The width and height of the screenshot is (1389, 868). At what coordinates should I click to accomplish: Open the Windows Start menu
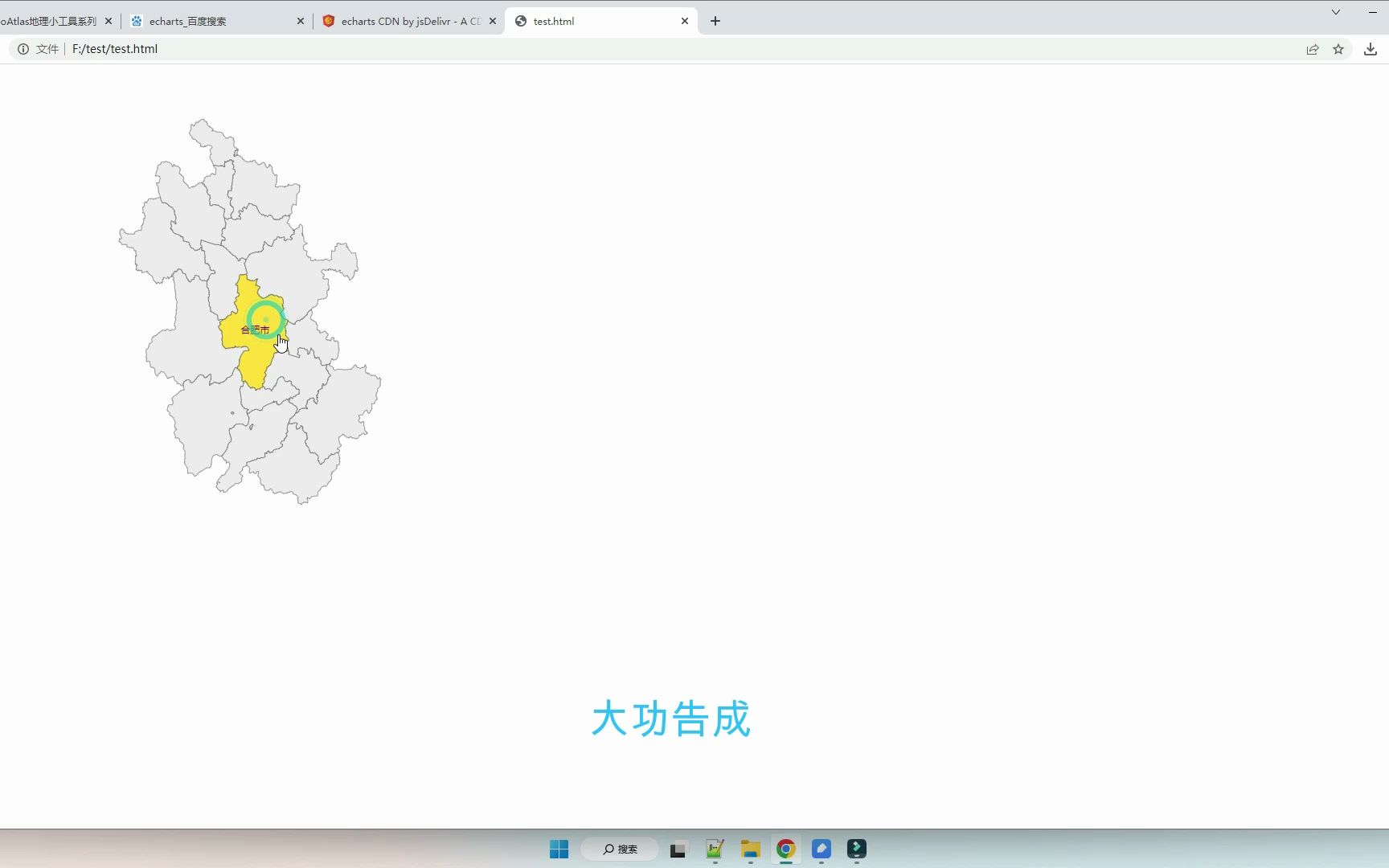(x=559, y=849)
